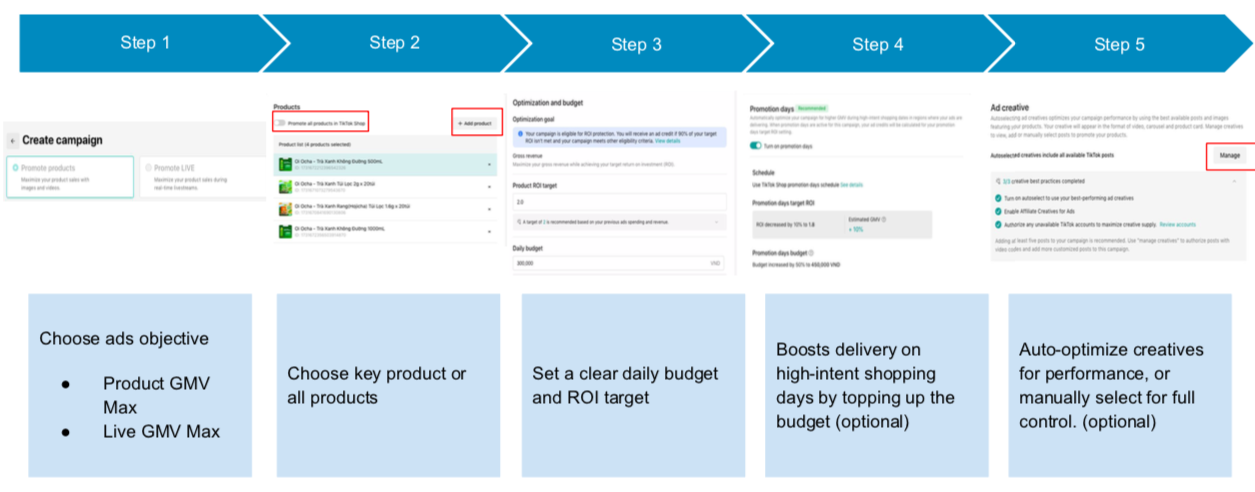Collapse the creative best practices panel
Screen dimensions: 1255x492
coord(1232,181)
